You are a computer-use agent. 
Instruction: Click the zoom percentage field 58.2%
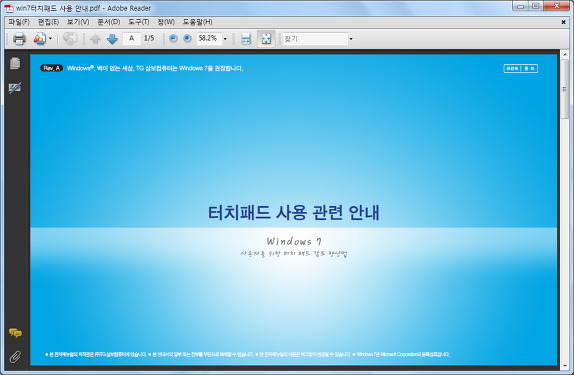pos(209,38)
